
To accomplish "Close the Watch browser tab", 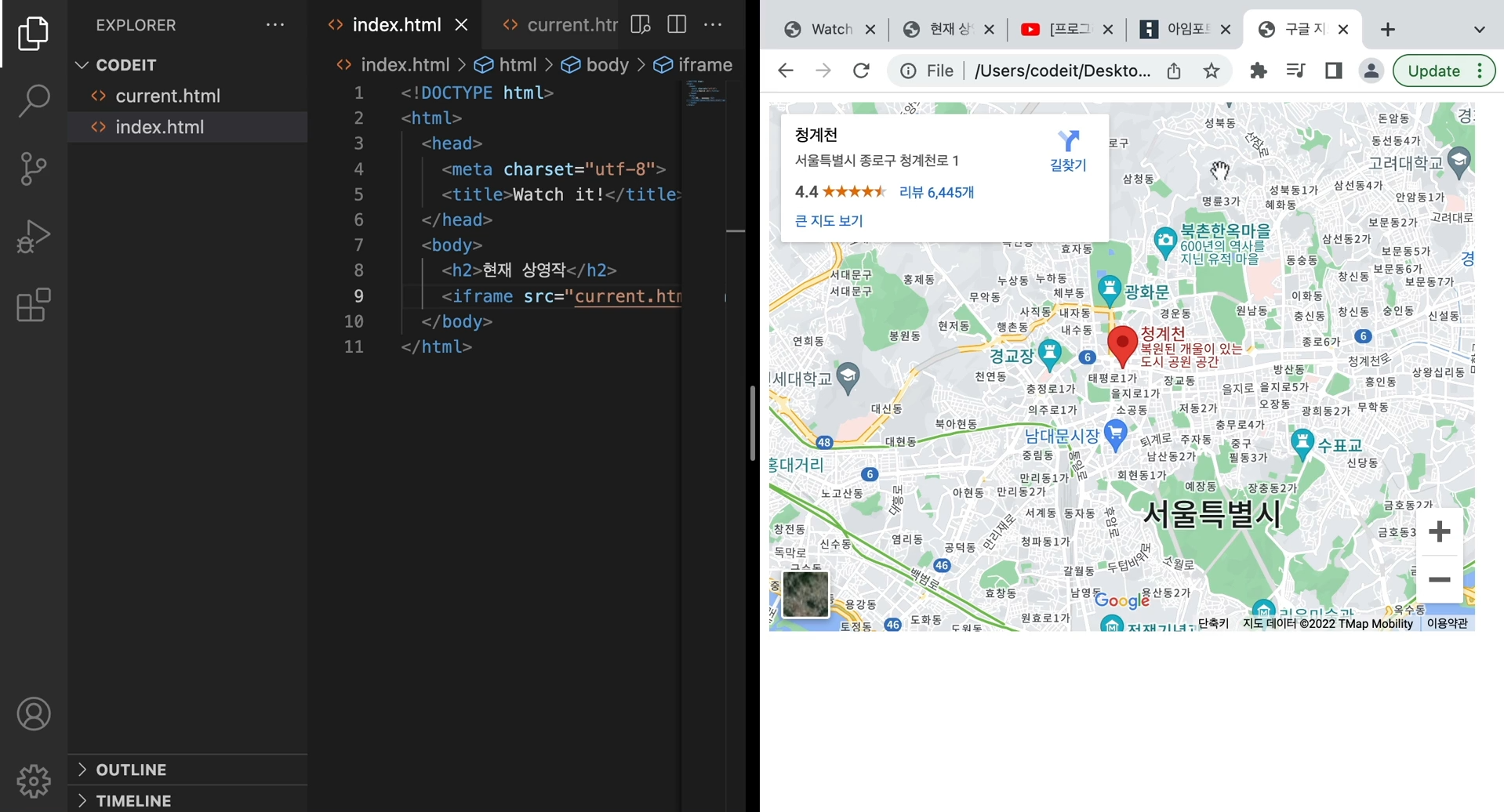I will [x=870, y=30].
